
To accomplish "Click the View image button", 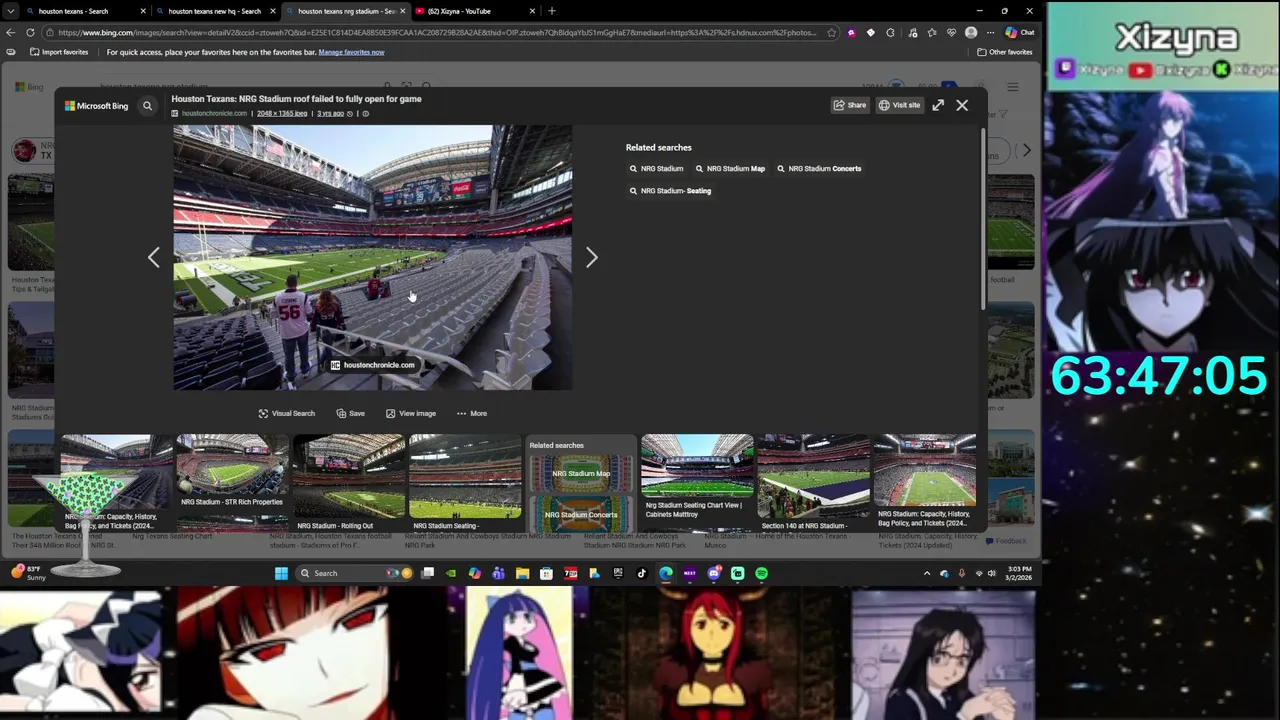I will pyautogui.click(x=411, y=413).
